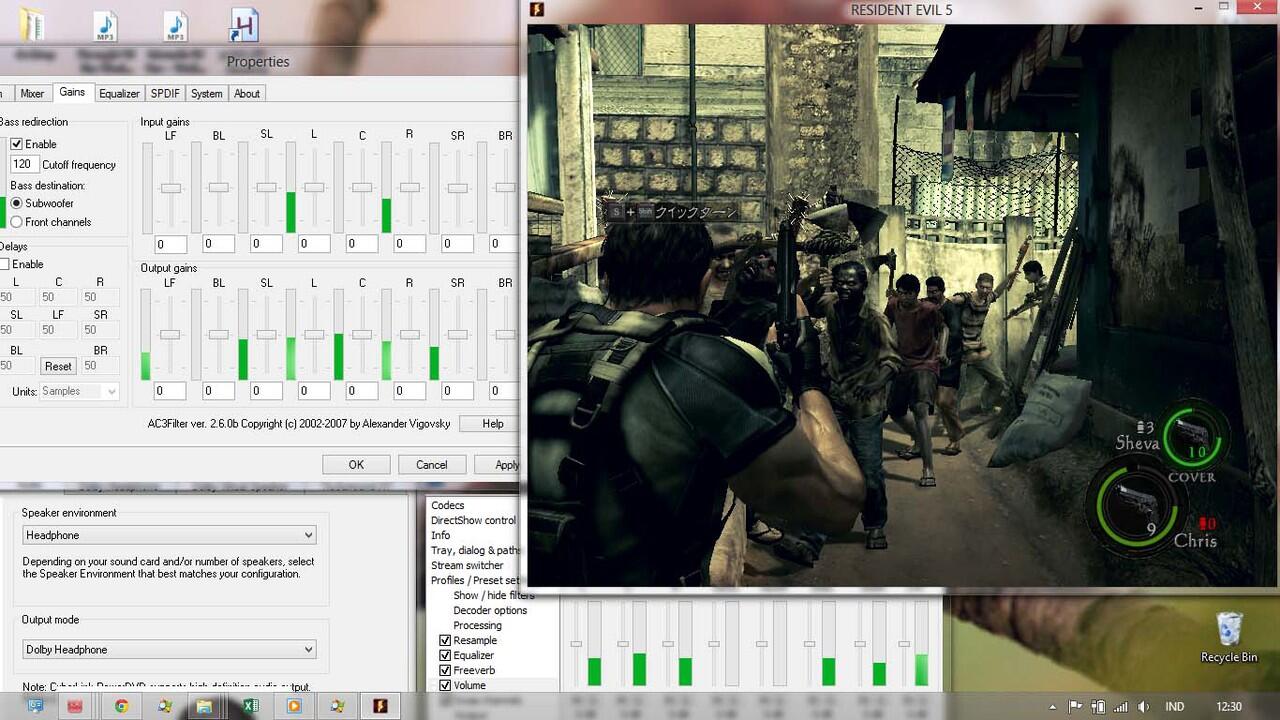Viewport: 1280px width, 720px height.
Task: Open the taskbar clock showing 12:30
Action: [1229, 707]
